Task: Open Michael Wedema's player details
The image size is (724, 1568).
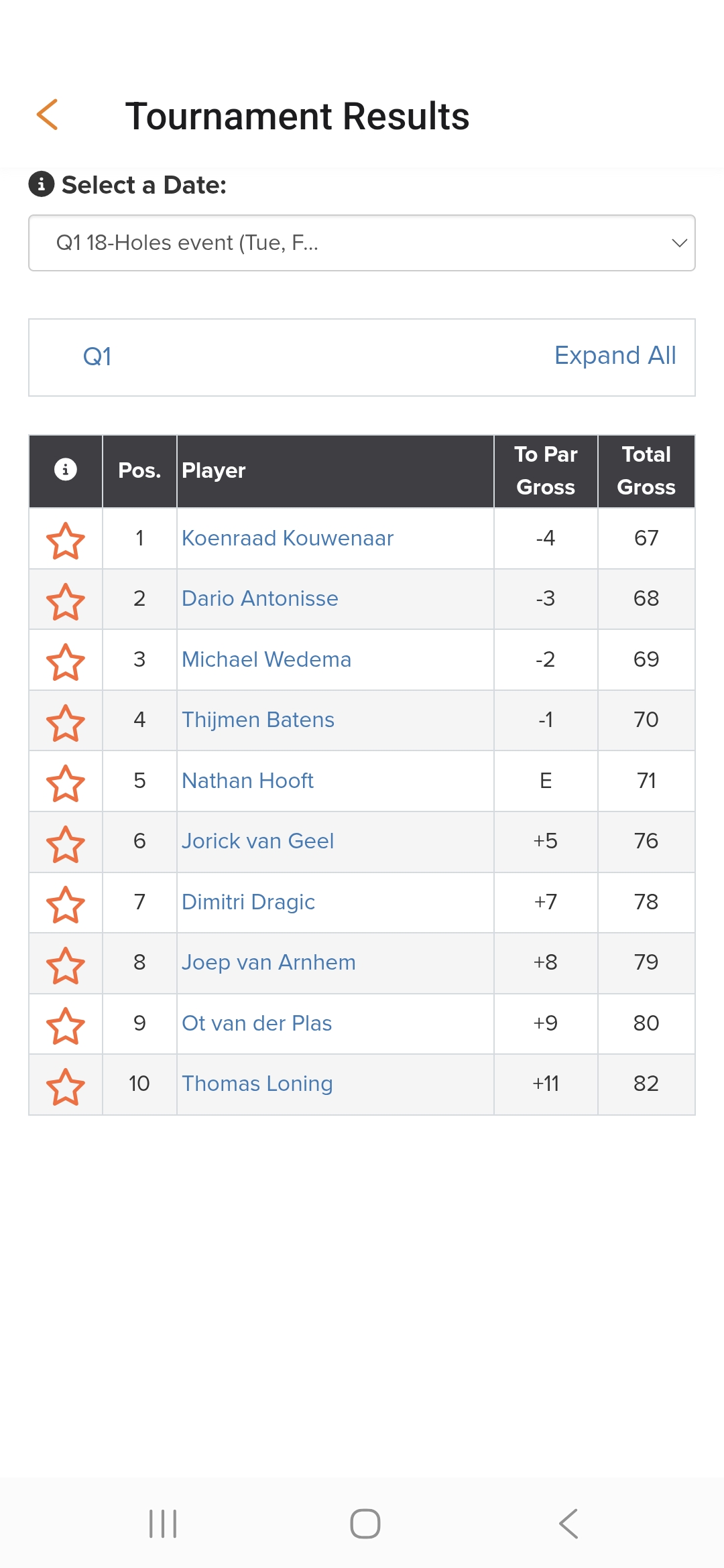Action: tap(266, 659)
